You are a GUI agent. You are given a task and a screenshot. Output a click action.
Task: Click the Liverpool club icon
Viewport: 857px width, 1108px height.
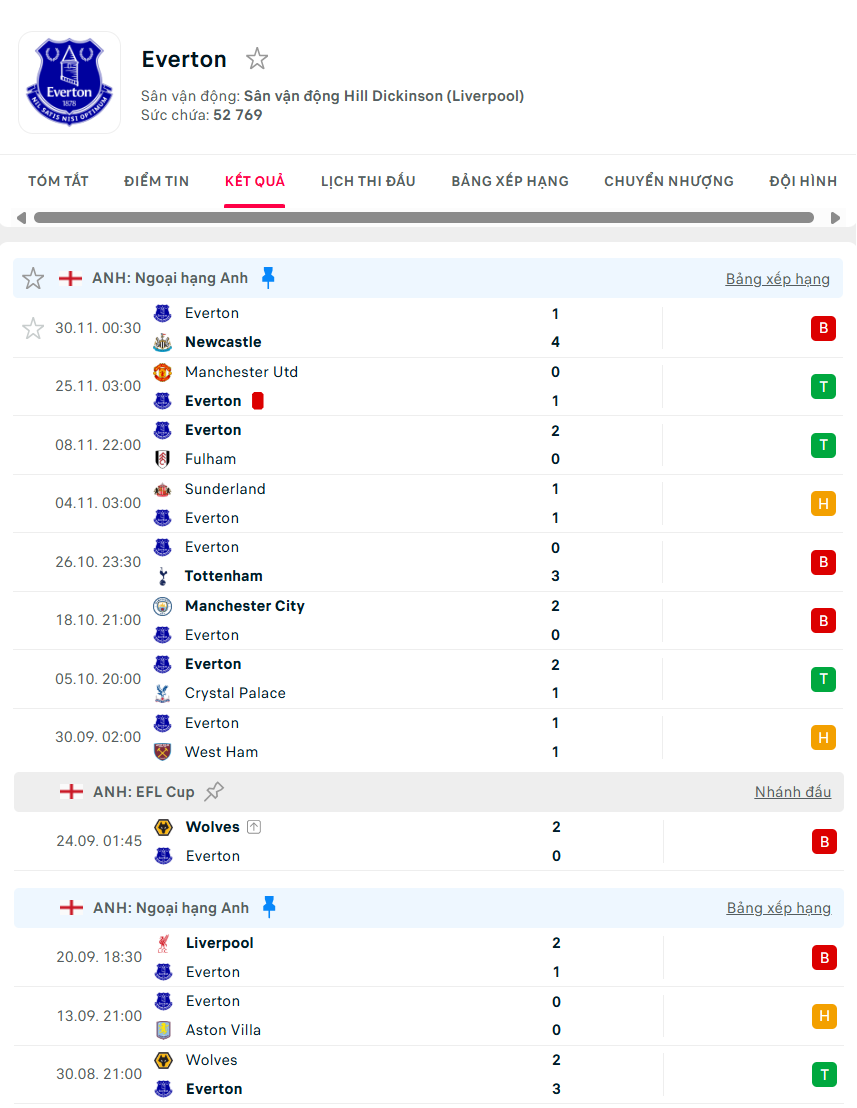[x=162, y=942]
